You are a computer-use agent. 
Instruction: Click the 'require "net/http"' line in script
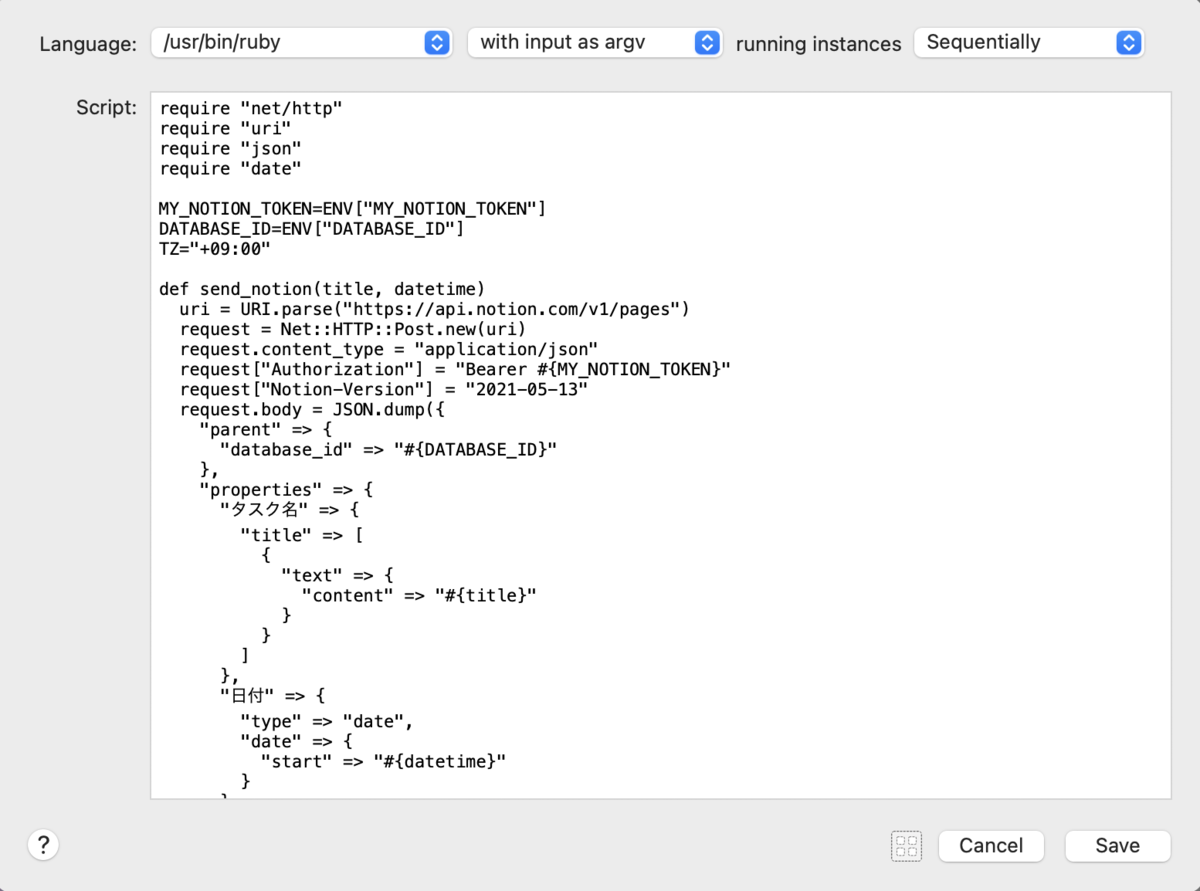click(251, 108)
